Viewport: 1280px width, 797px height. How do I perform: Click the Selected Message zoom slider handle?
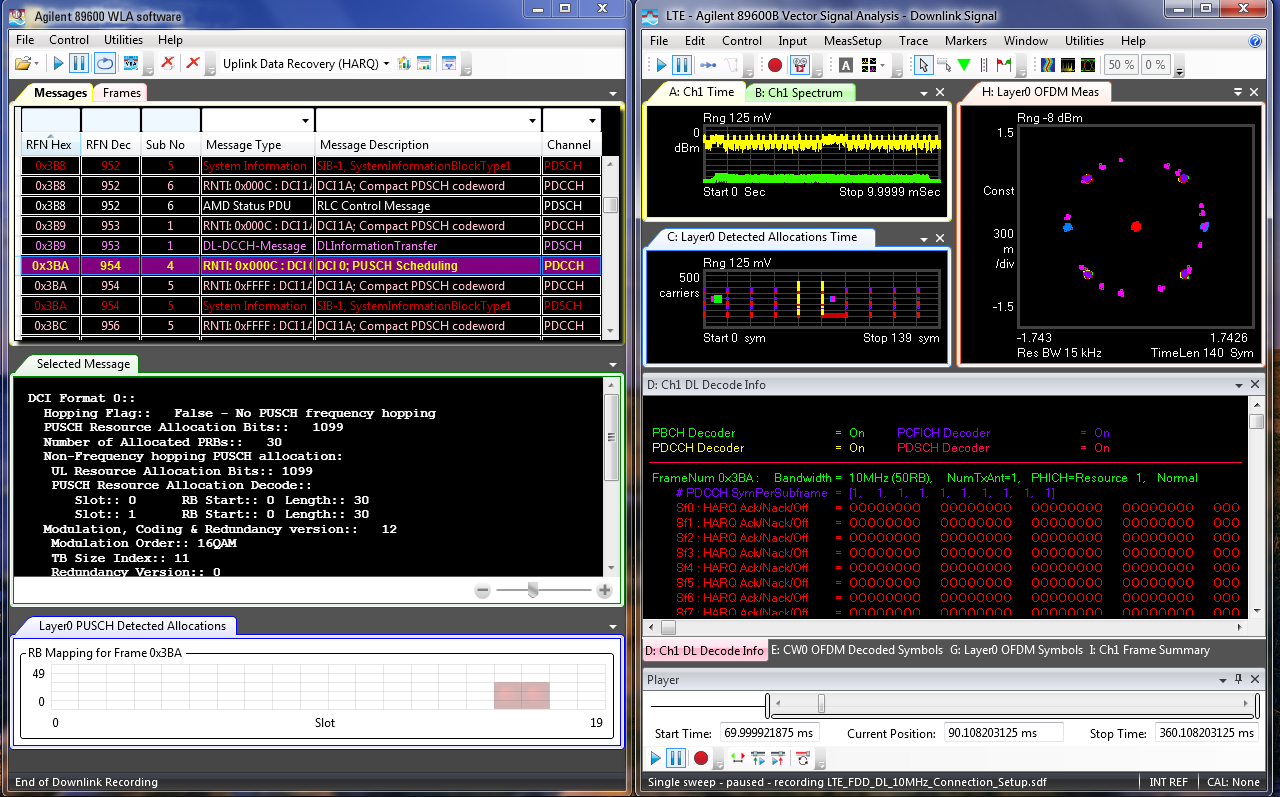(533, 591)
